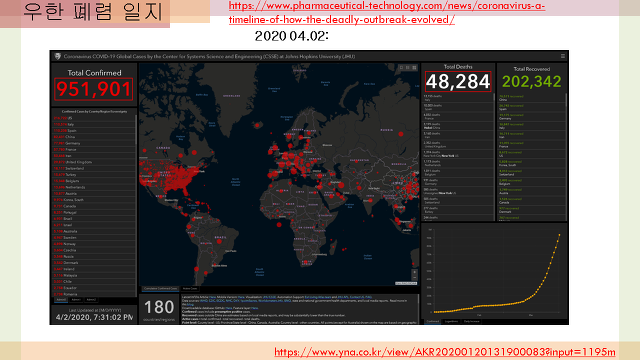Viewport: 640px width, 360px height.
Task: Select Brazil row in confirmed cases list
Action: click(x=94, y=219)
